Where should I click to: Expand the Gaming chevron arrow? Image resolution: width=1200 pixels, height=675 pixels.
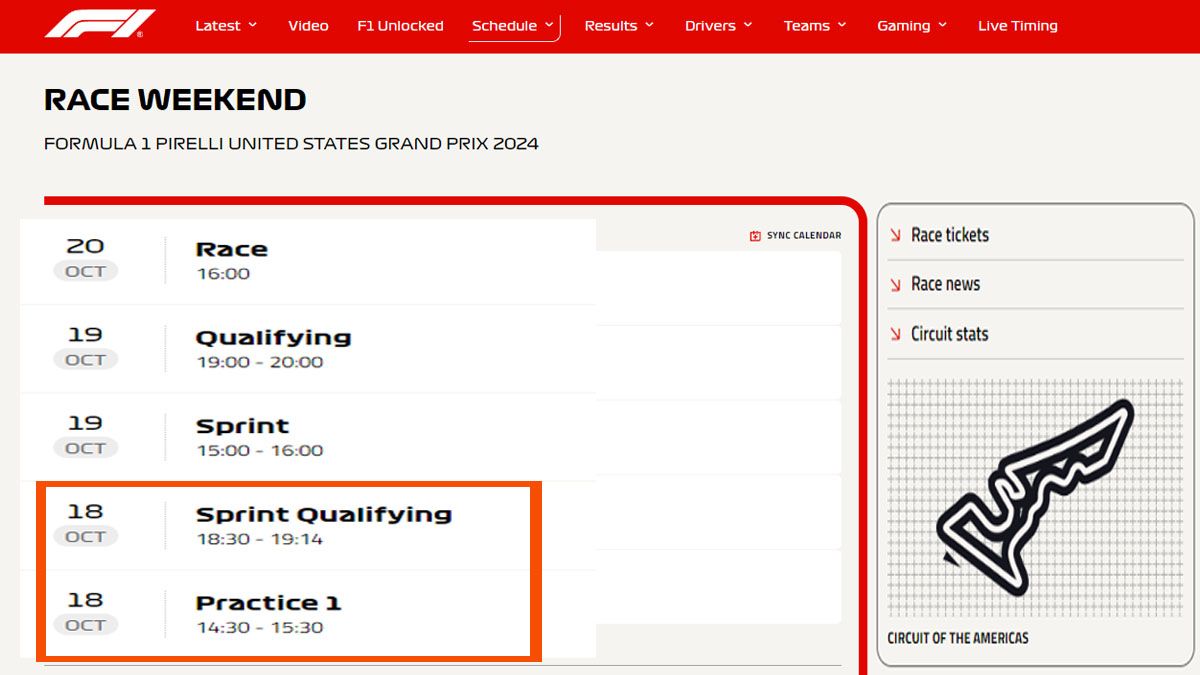(x=942, y=25)
